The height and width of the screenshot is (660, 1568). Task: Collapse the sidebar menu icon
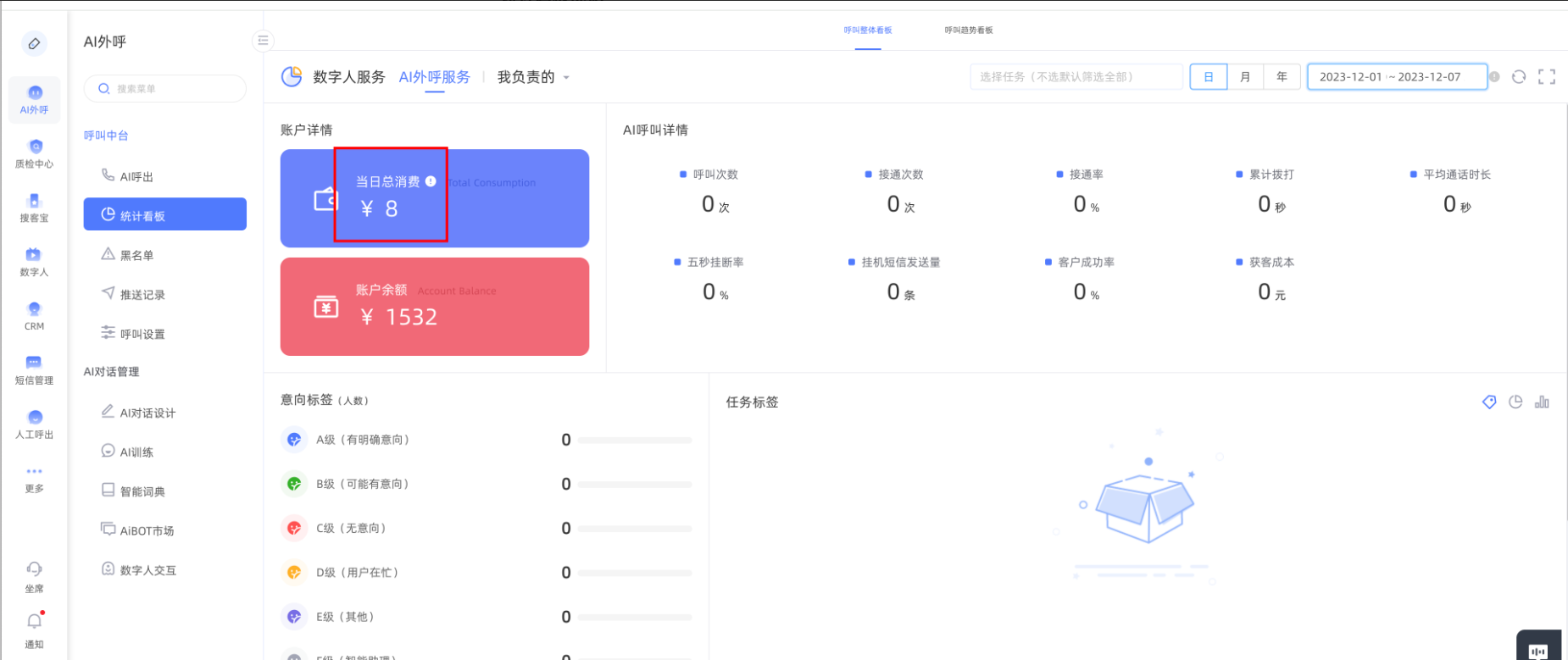[x=263, y=41]
